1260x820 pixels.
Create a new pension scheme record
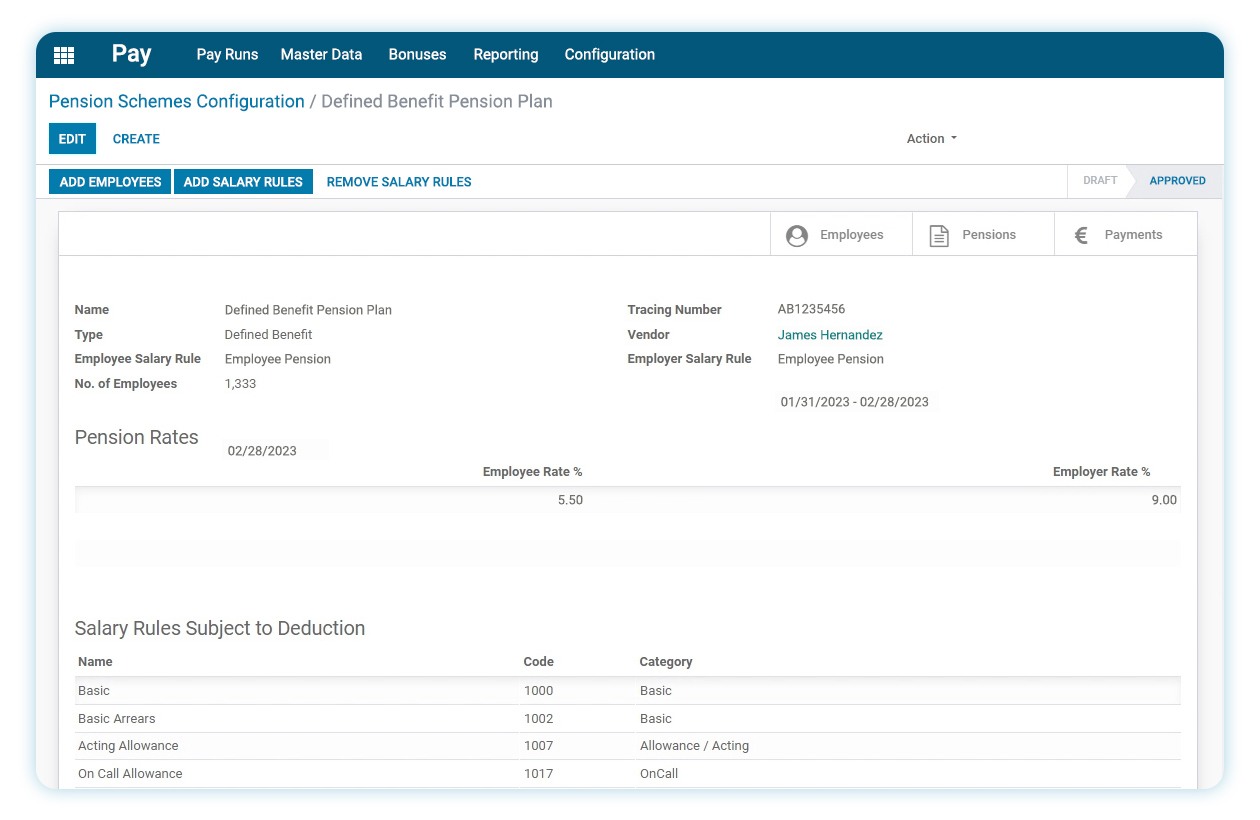pos(136,139)
